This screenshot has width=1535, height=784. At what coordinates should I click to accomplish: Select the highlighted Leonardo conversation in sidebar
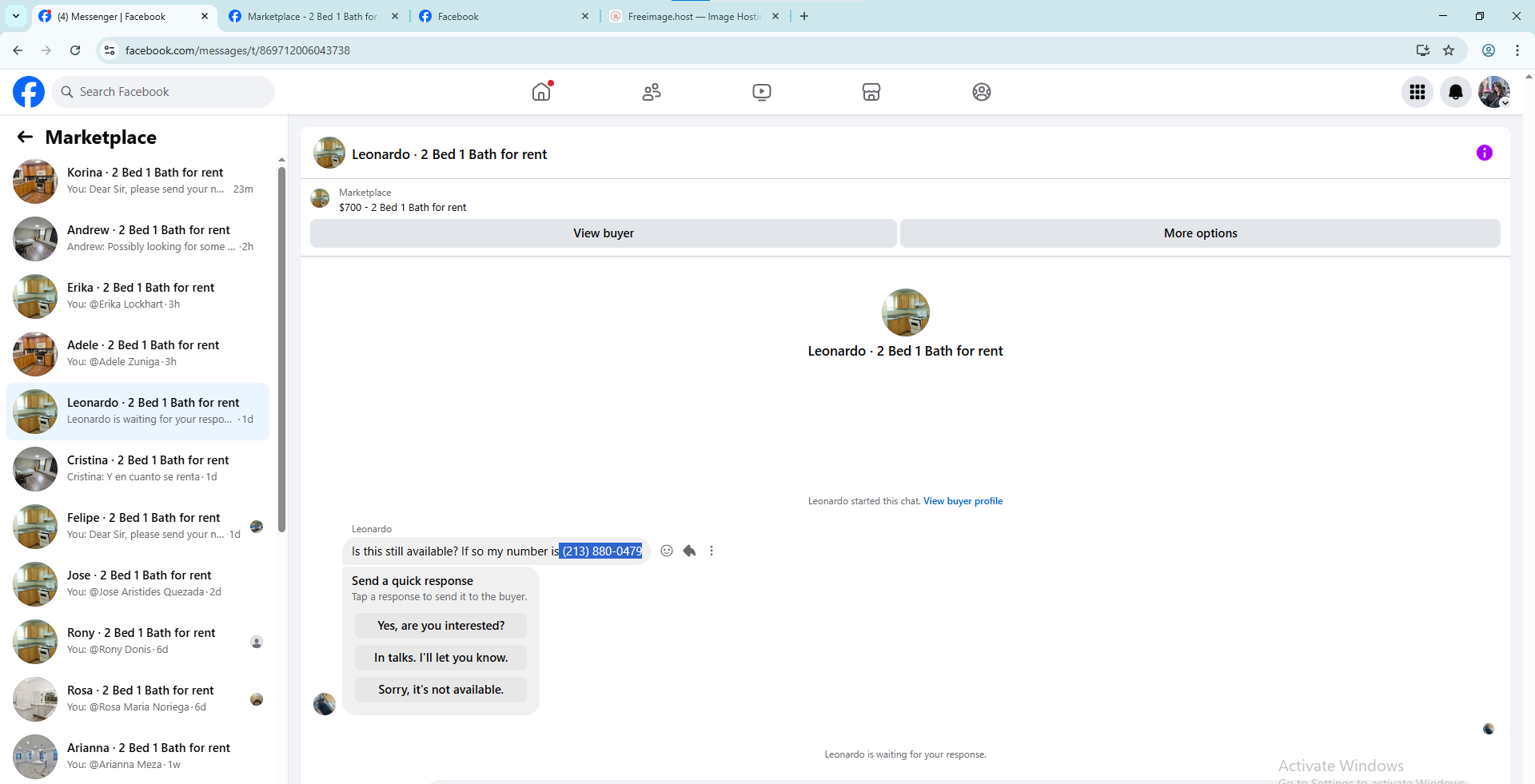(138, 412)
